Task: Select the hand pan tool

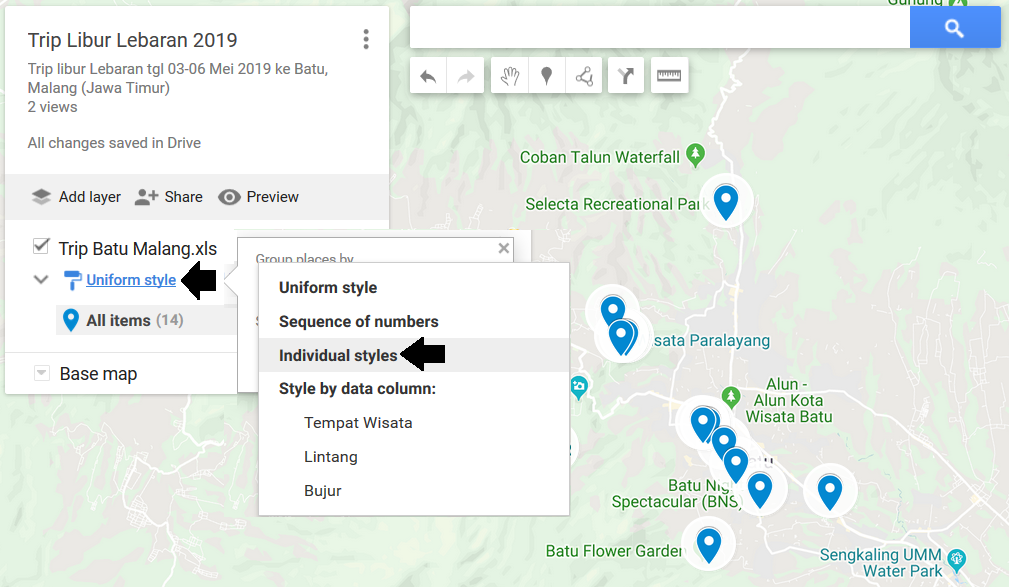Action: tap(510, 76)
